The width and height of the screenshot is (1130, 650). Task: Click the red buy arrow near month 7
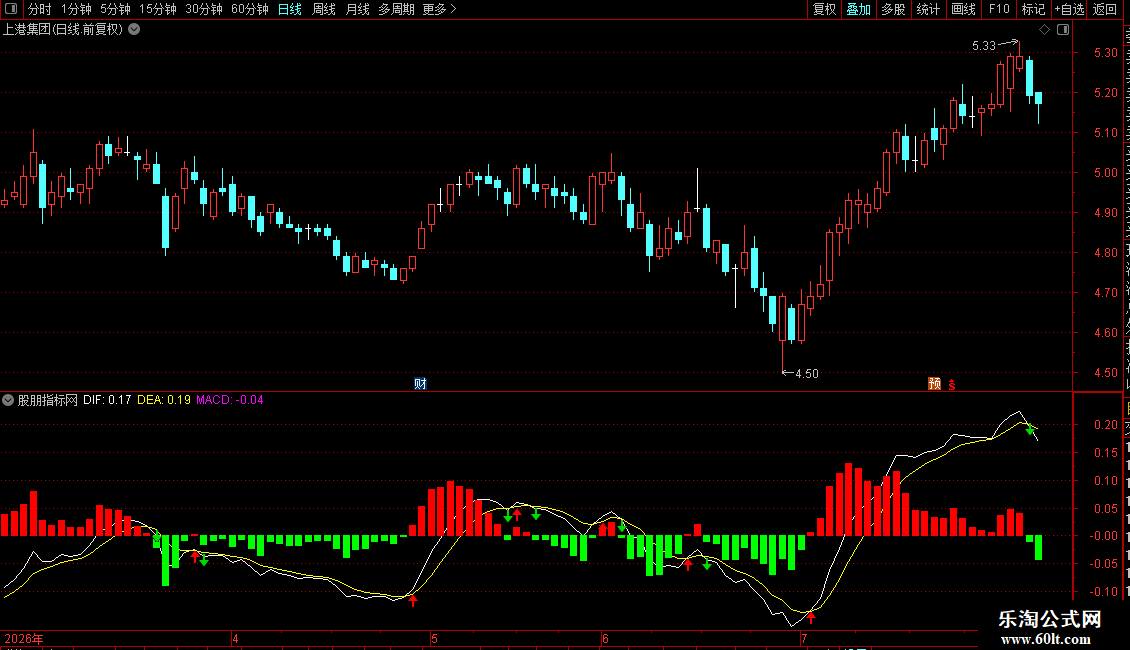click(x=811, y=617)
